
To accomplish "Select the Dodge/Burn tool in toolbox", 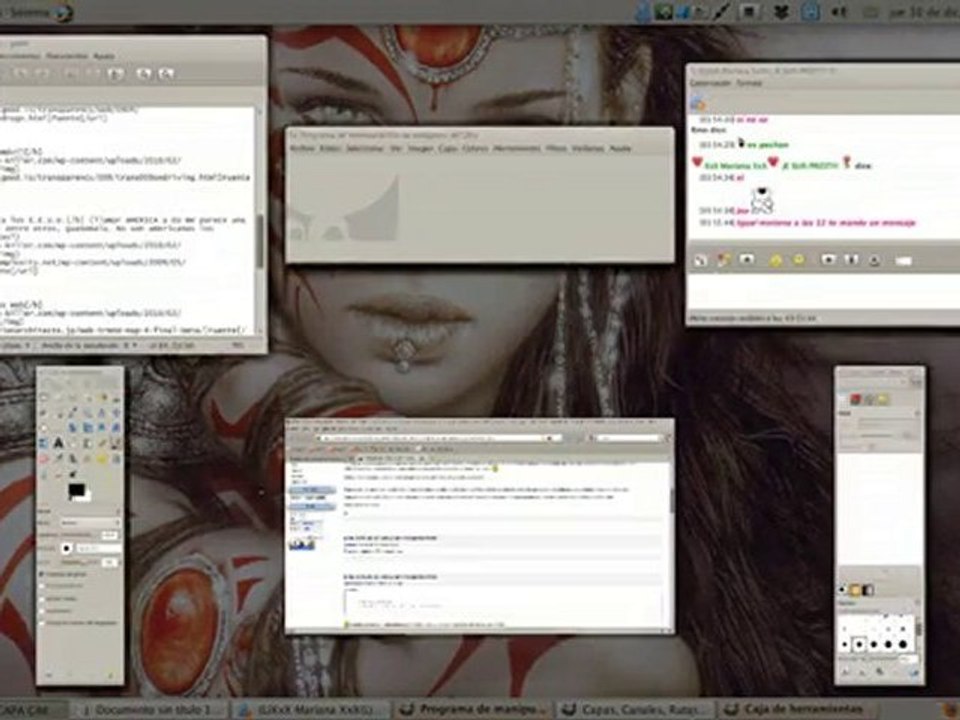I will pyautogui.click(x=73, y=474).
